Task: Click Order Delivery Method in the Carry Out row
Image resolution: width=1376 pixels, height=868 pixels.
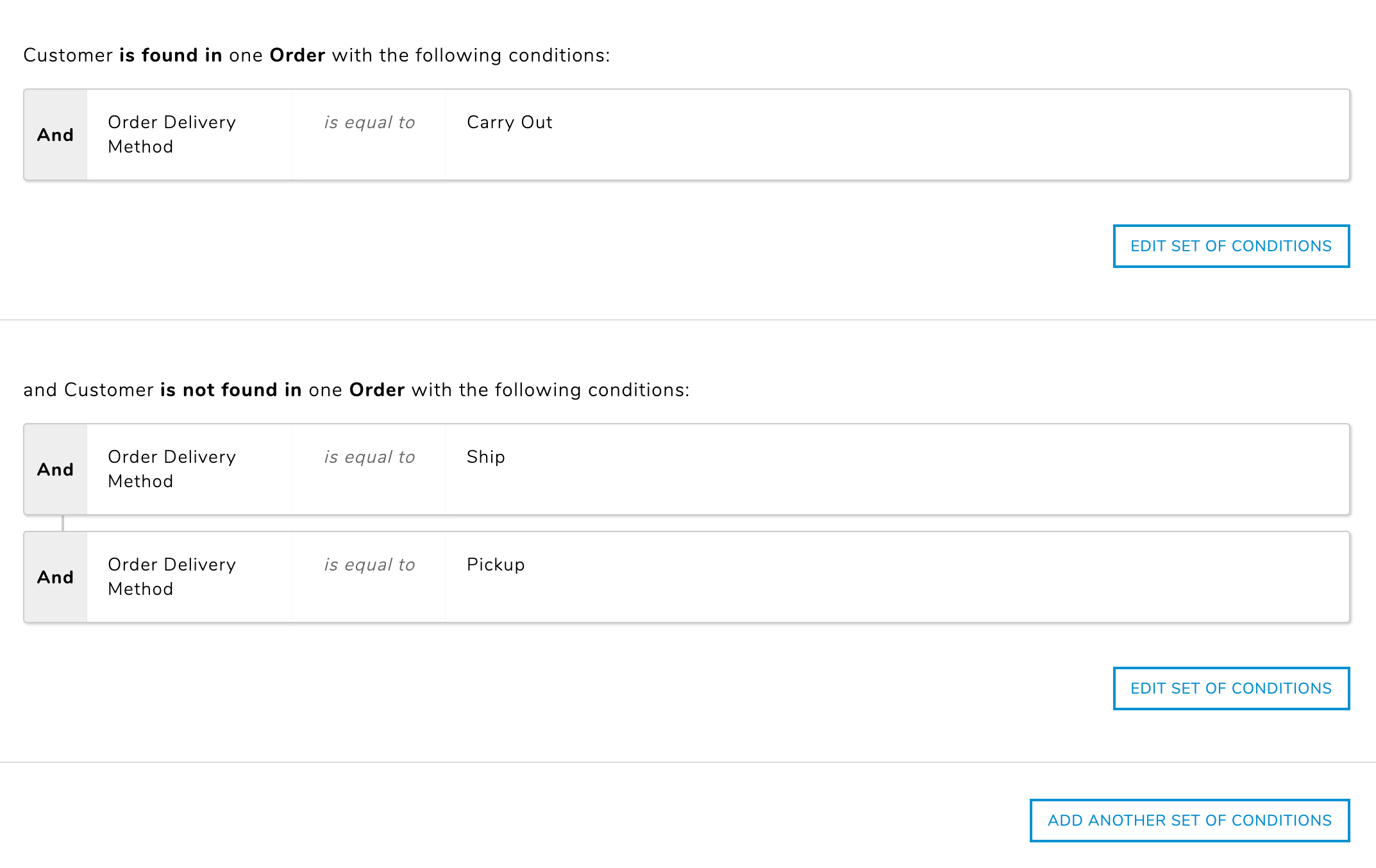Action: click(172, 135)
